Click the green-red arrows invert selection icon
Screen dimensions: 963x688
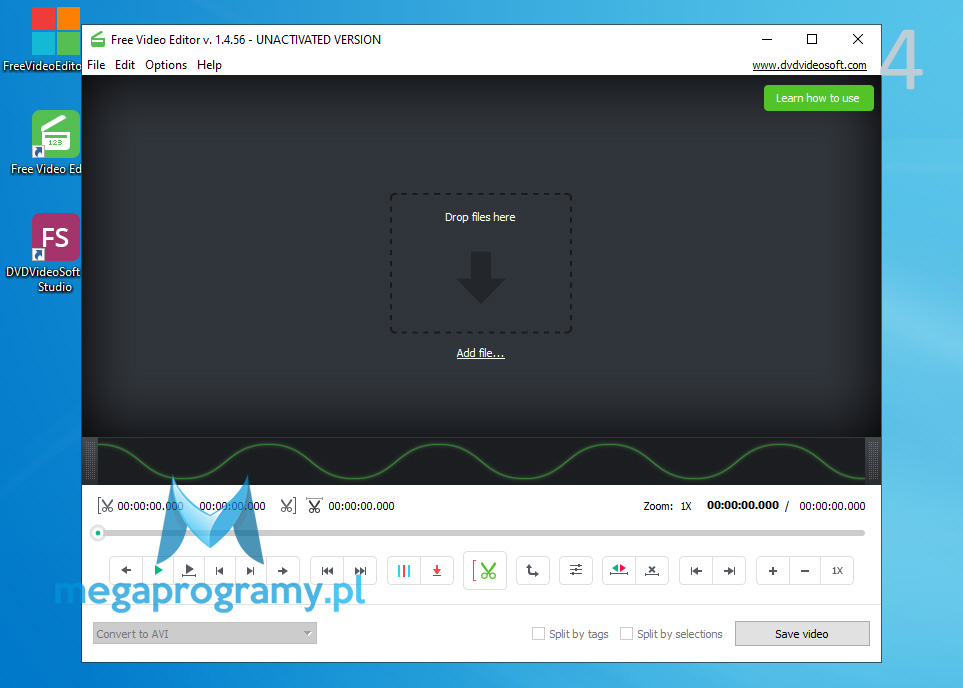tap(619, 571)
